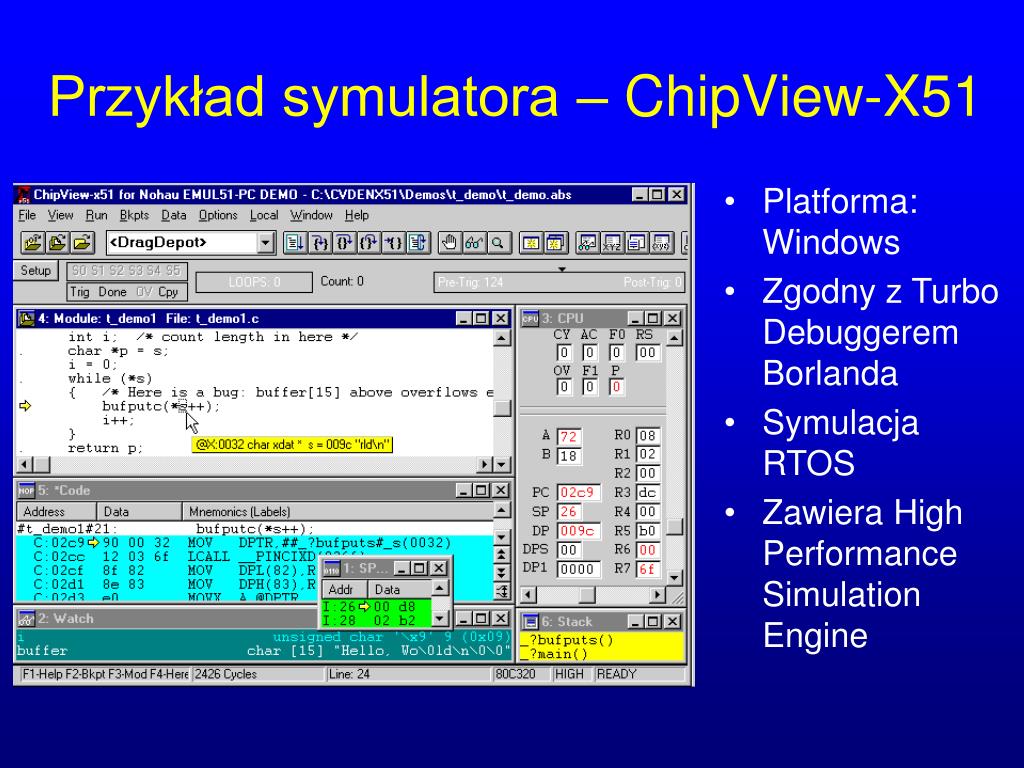Click the CPU window horizontal scroll thumb
This screenshot has height=768, width=1024.
[x=587, y=595]
